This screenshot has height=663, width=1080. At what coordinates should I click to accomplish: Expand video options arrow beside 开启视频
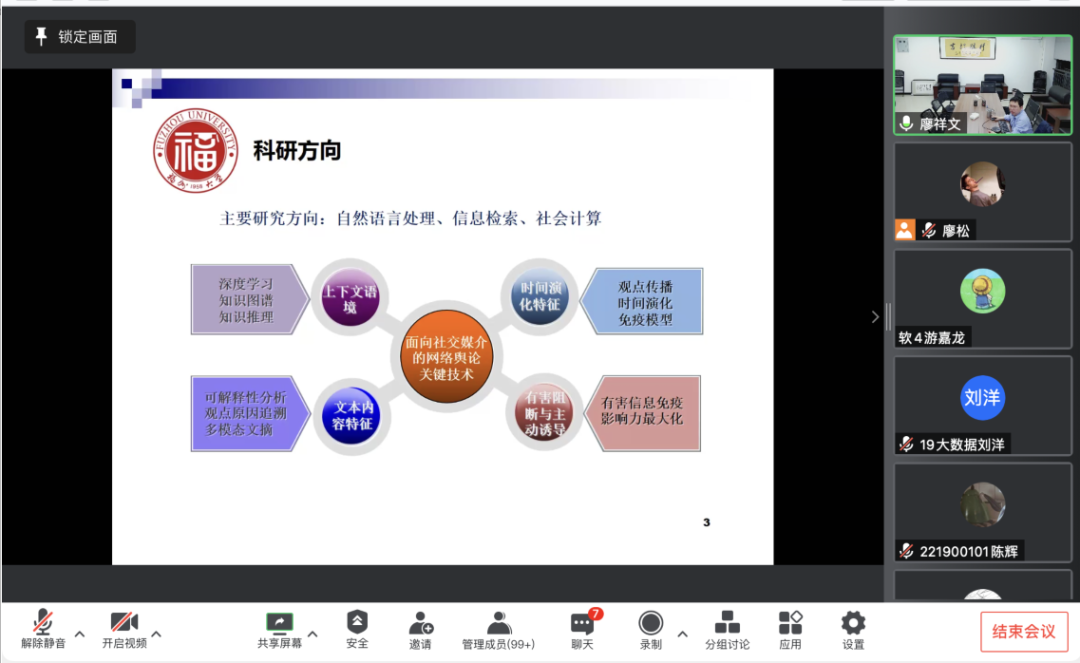click(x=157, y=634)
